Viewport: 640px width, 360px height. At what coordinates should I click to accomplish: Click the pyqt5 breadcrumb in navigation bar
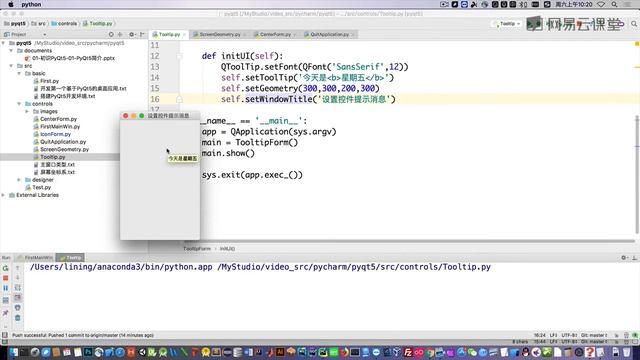pyautogui.click(x=15, y=24)
